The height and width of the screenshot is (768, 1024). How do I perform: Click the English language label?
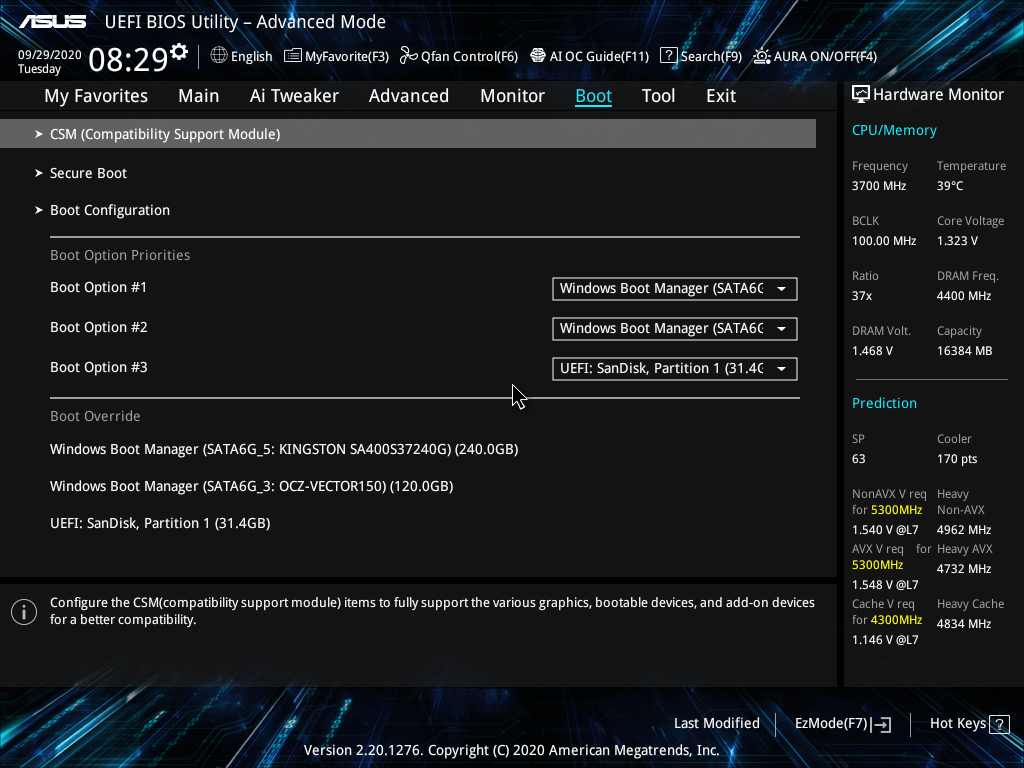pyautogui.click(x=251, y=56)
